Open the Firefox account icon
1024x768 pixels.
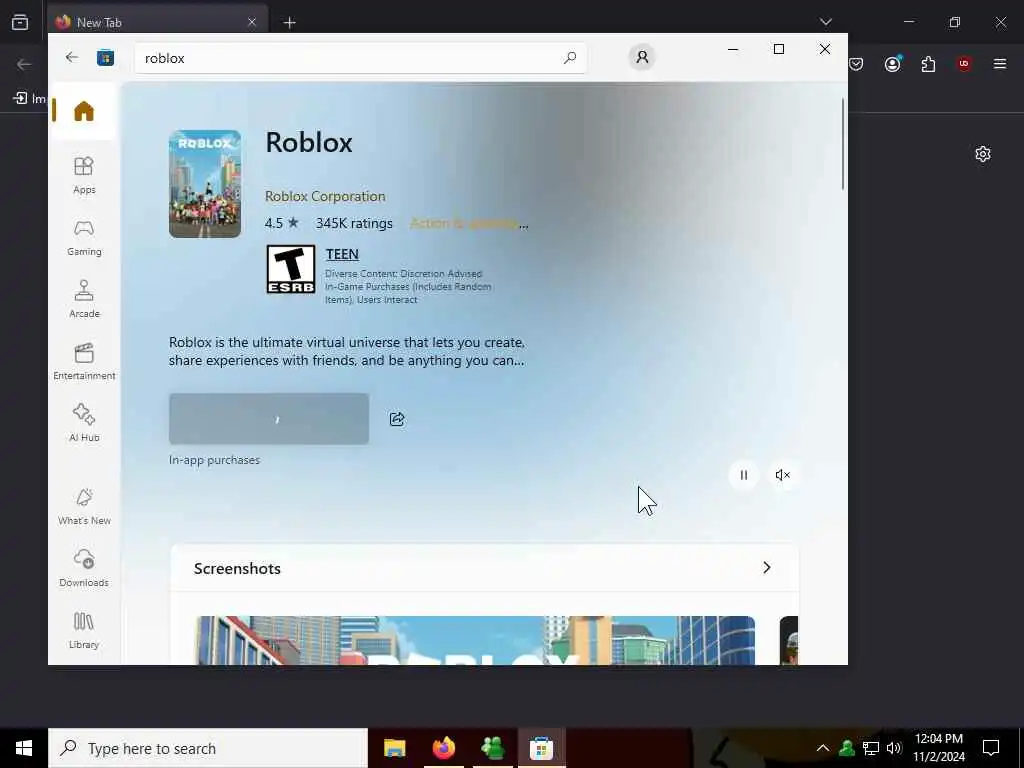click(893, 64)
